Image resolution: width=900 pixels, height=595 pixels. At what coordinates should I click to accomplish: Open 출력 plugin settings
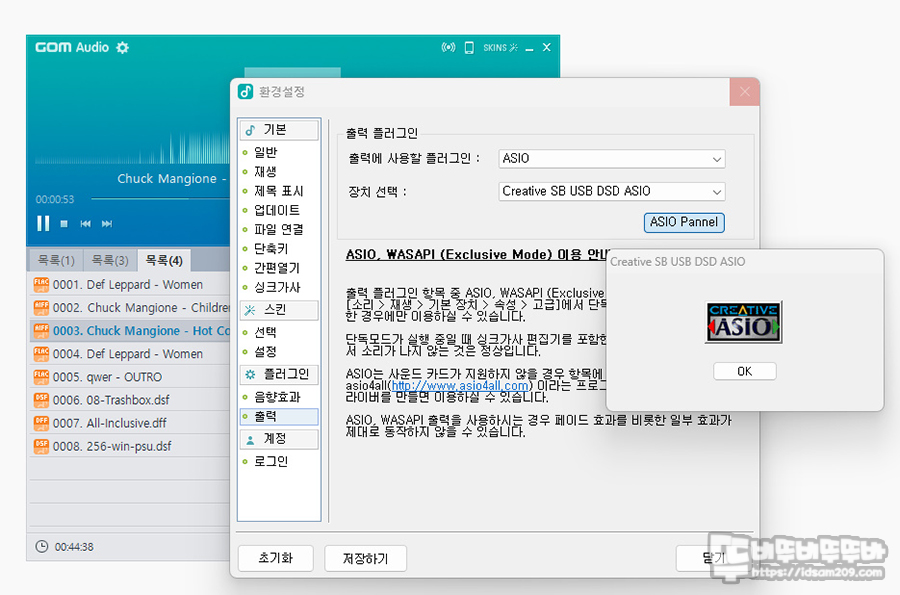coord(279,417)
